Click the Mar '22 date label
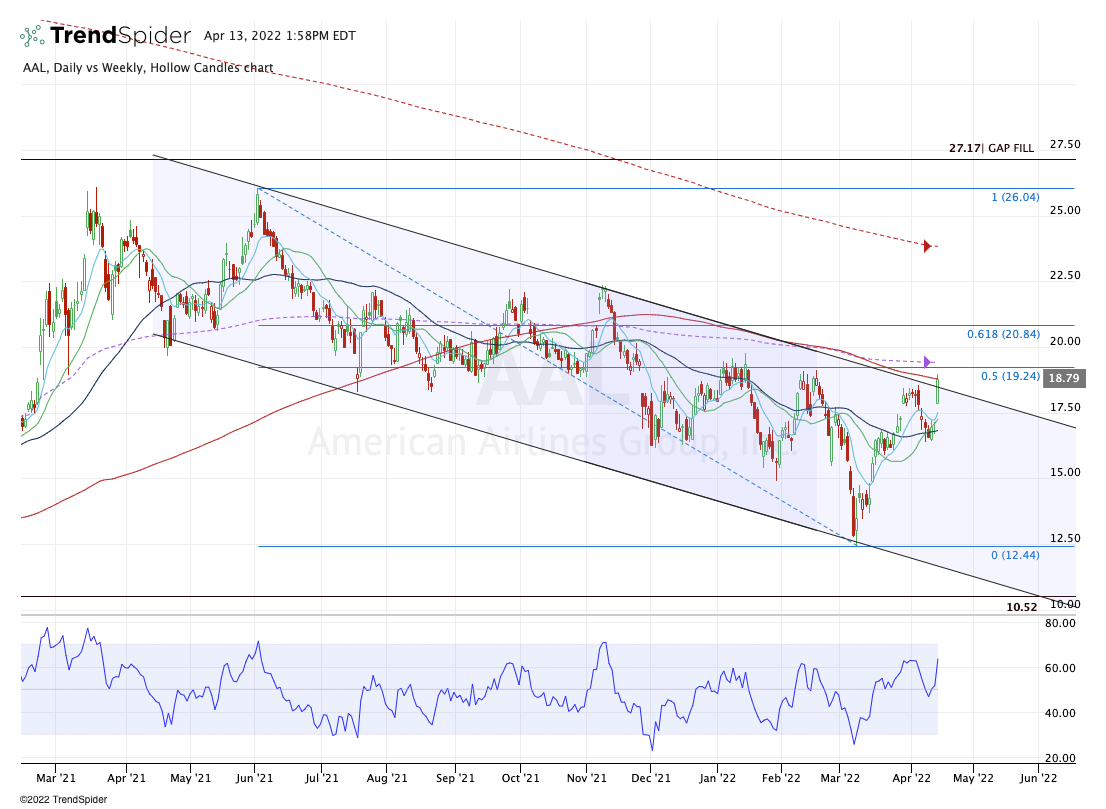 (x=840, y=778)
